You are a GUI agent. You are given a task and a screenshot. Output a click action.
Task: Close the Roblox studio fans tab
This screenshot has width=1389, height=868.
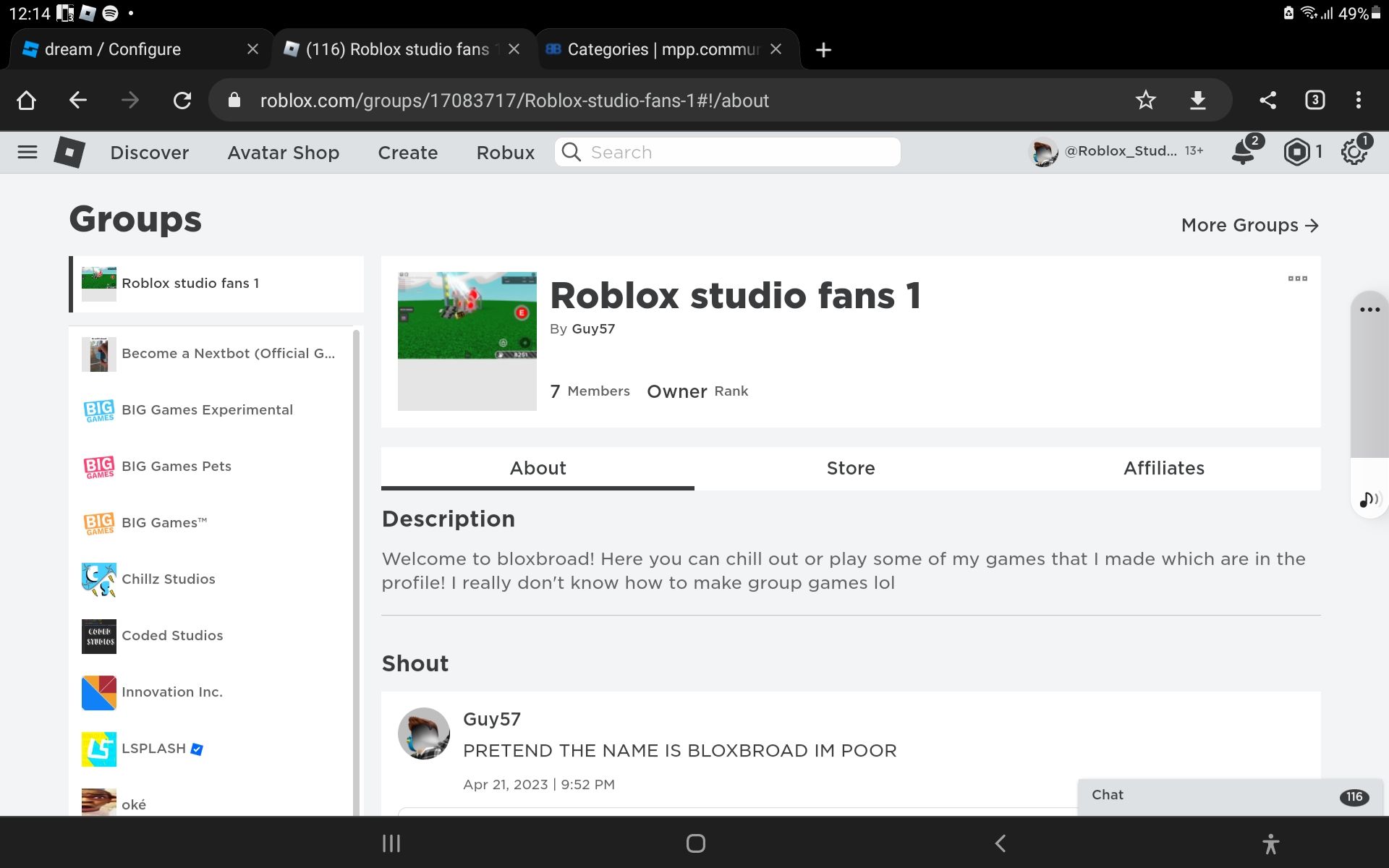coord(514,49)
